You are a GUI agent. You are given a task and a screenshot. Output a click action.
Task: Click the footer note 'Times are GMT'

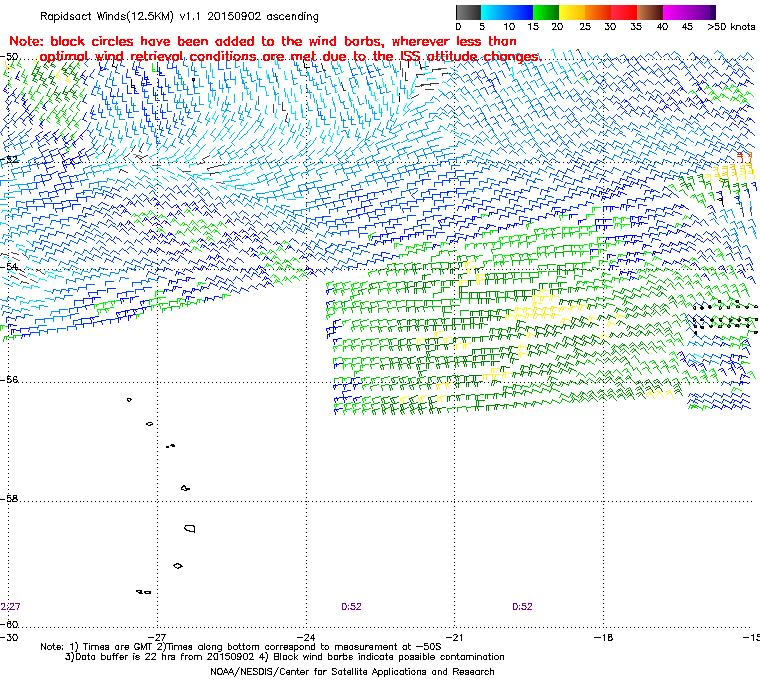(117, 646)
